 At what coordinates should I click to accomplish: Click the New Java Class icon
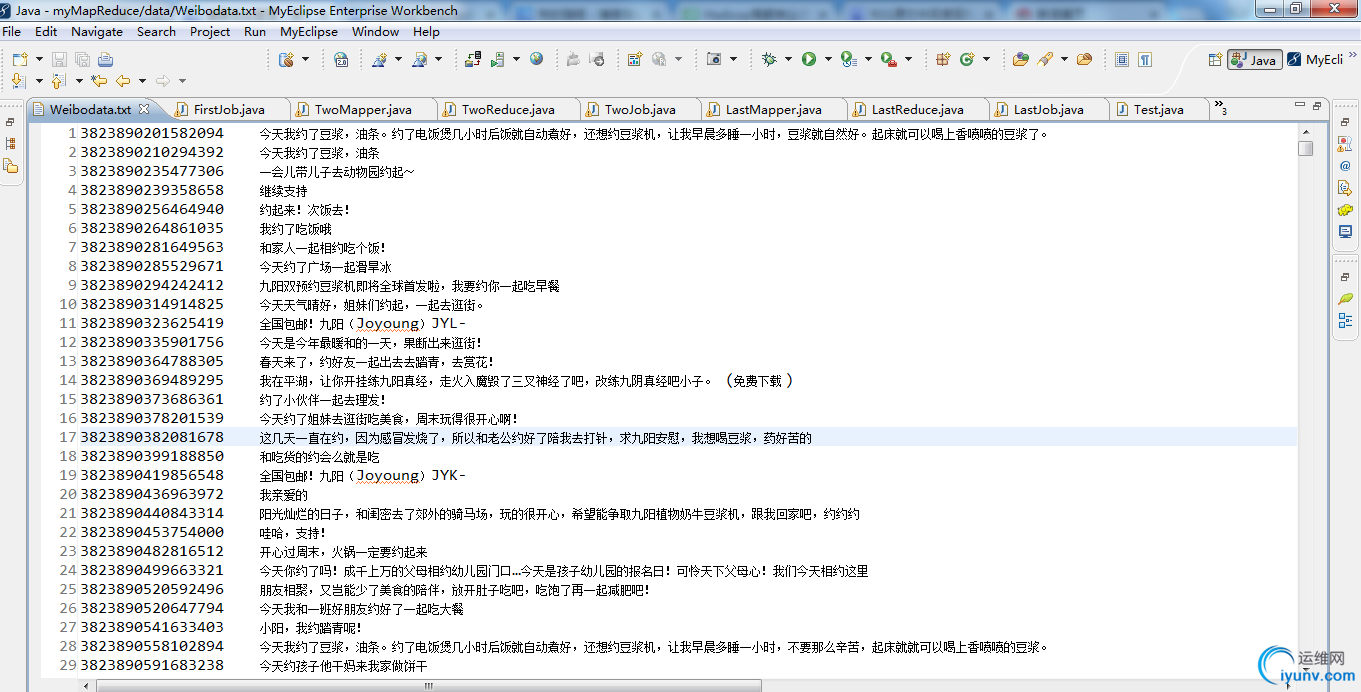click(966, 60)
